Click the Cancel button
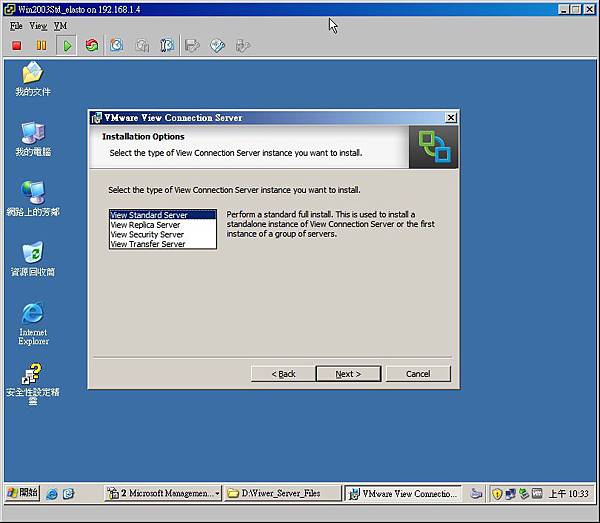Image resolution: width=600 pixels, height=523 pixels. tap(418, 374)
